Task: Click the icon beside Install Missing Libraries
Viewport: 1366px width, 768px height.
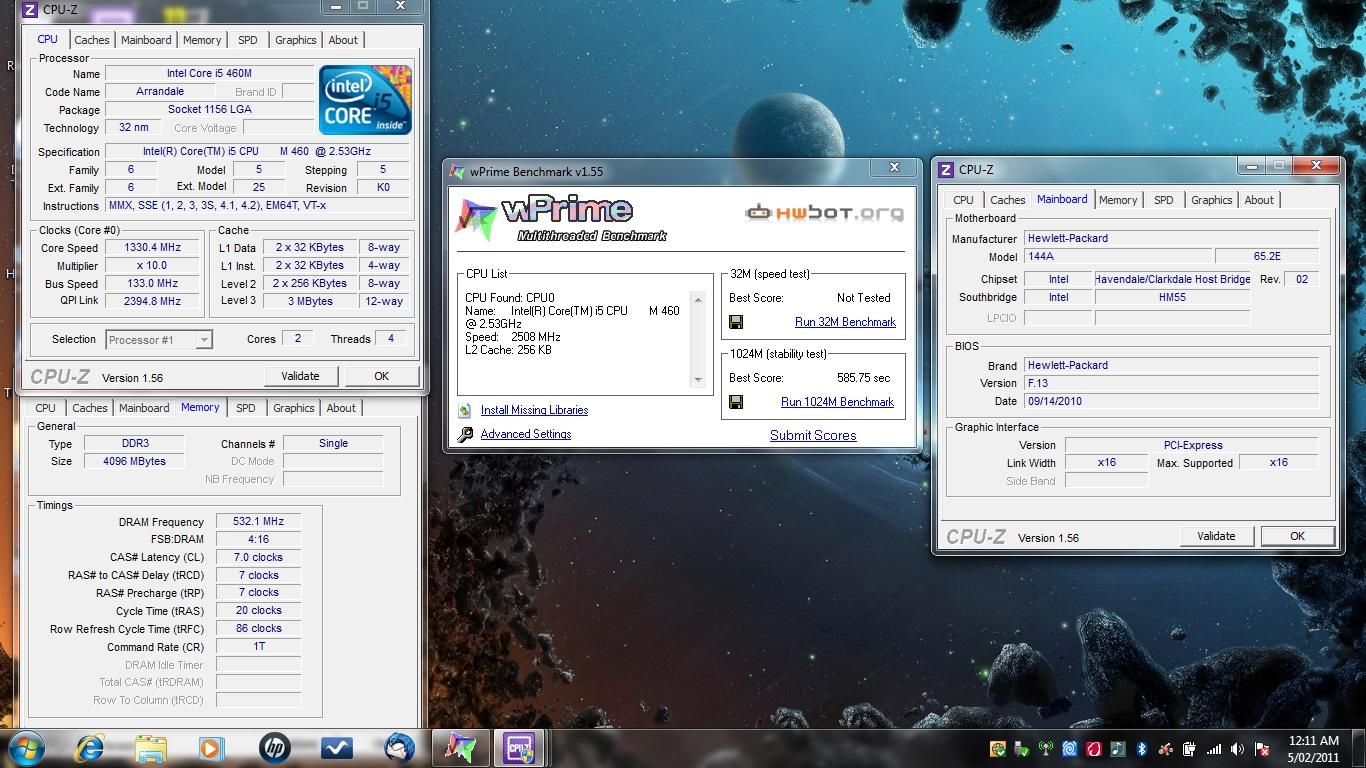Action: pos(465,410)
